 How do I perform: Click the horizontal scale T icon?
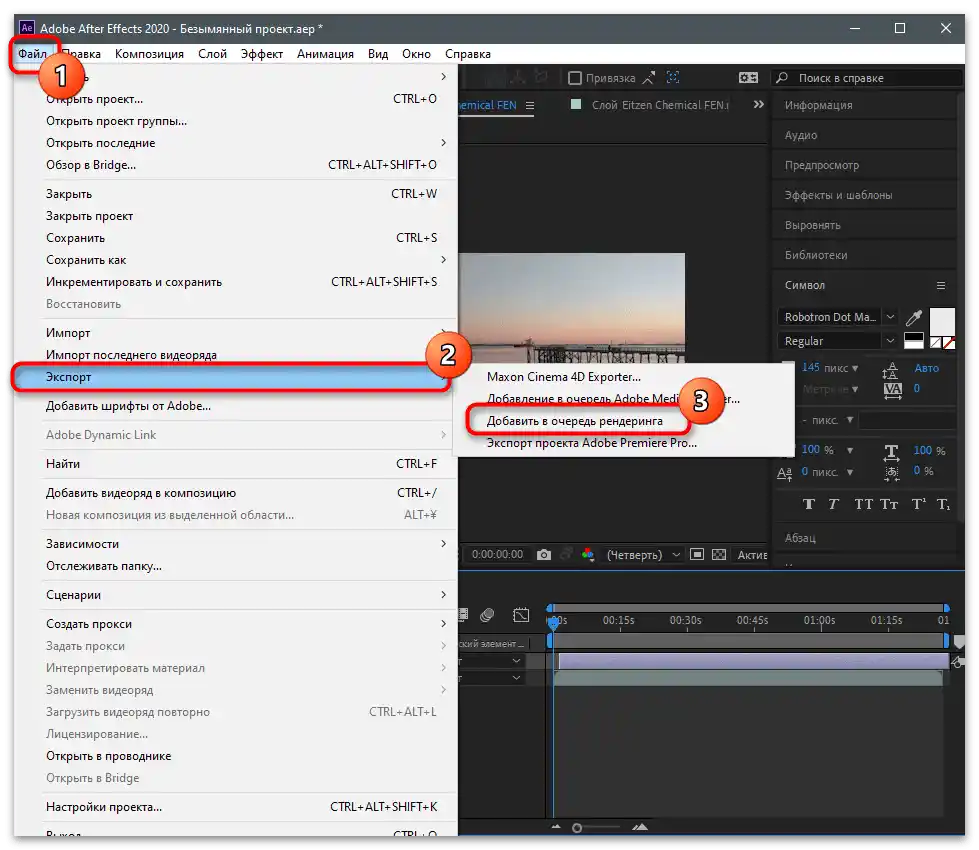tap(891, 452)
